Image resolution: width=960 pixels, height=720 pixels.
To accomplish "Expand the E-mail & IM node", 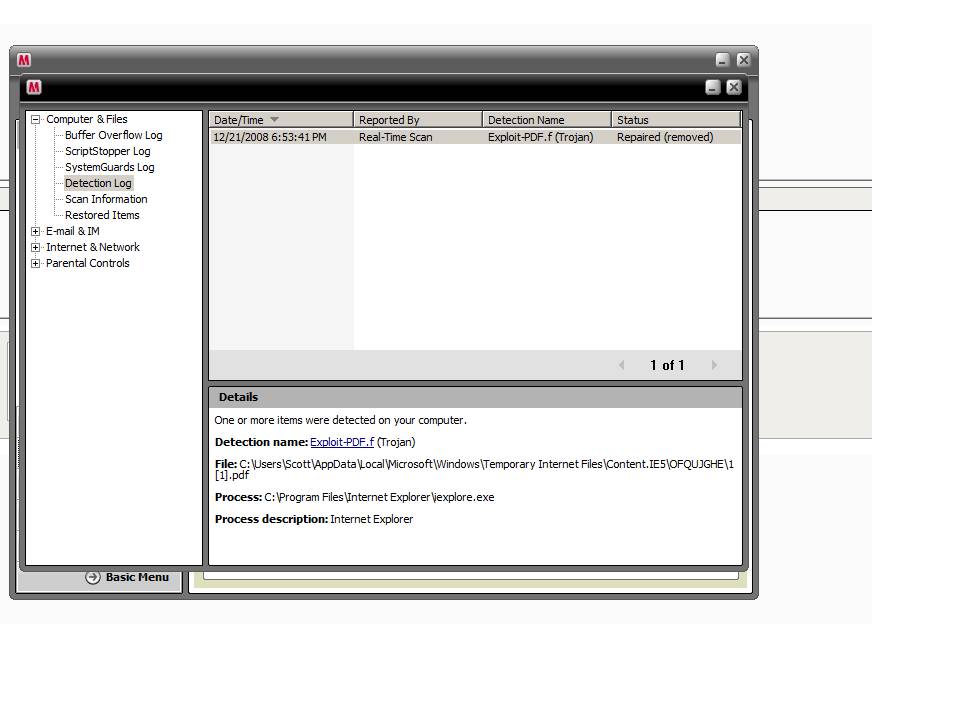I will pyautogui.click(x=36, y=231).
